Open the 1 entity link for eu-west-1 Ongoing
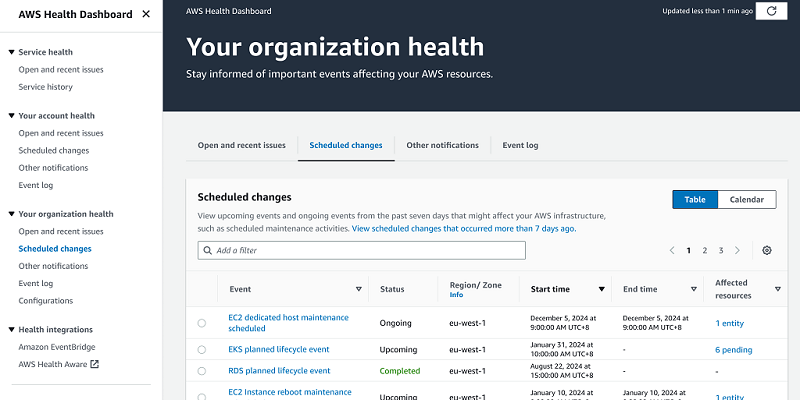The width and height of the screenshot is (800, 400). click(729, 323)
